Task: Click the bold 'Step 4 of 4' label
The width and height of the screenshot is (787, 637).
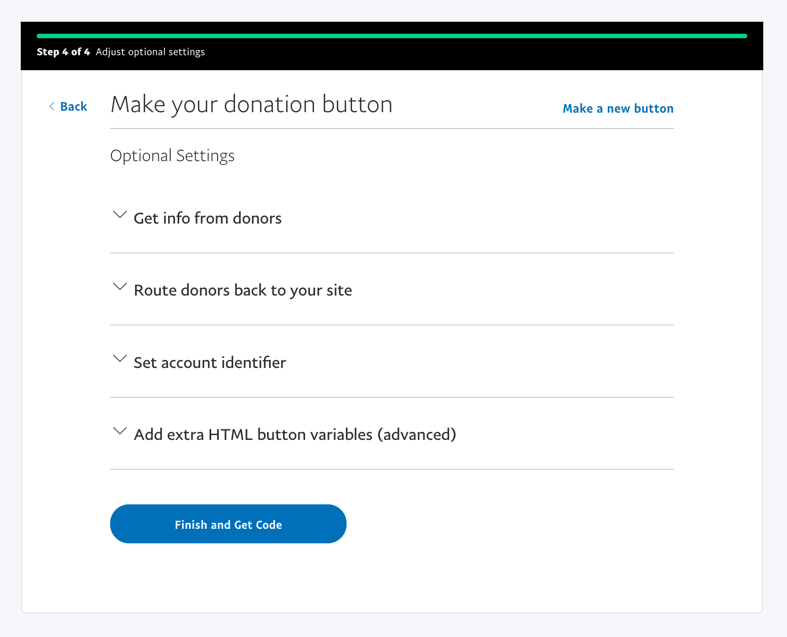Action: click(63, 52)
